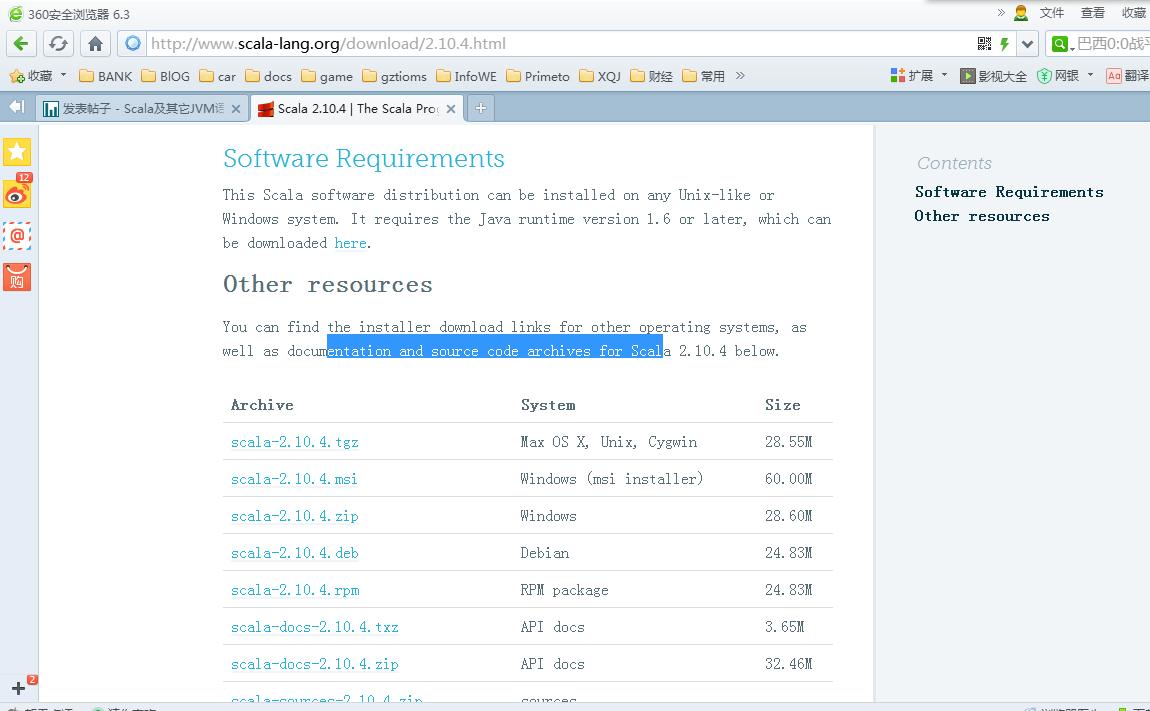The image size is (1150, 711).
Task: Toggle the sidebar collapse arrow on tab bar
Action: coord(16,107)
